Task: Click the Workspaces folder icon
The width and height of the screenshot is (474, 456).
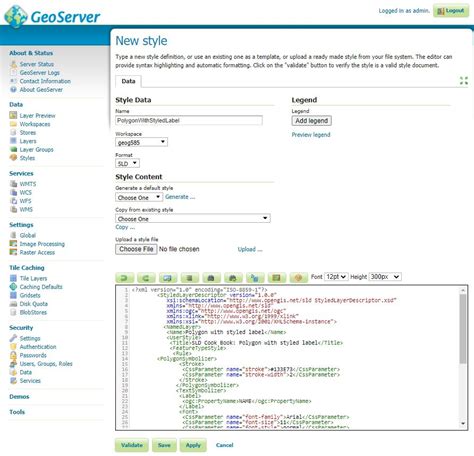Action: point(13,124)
